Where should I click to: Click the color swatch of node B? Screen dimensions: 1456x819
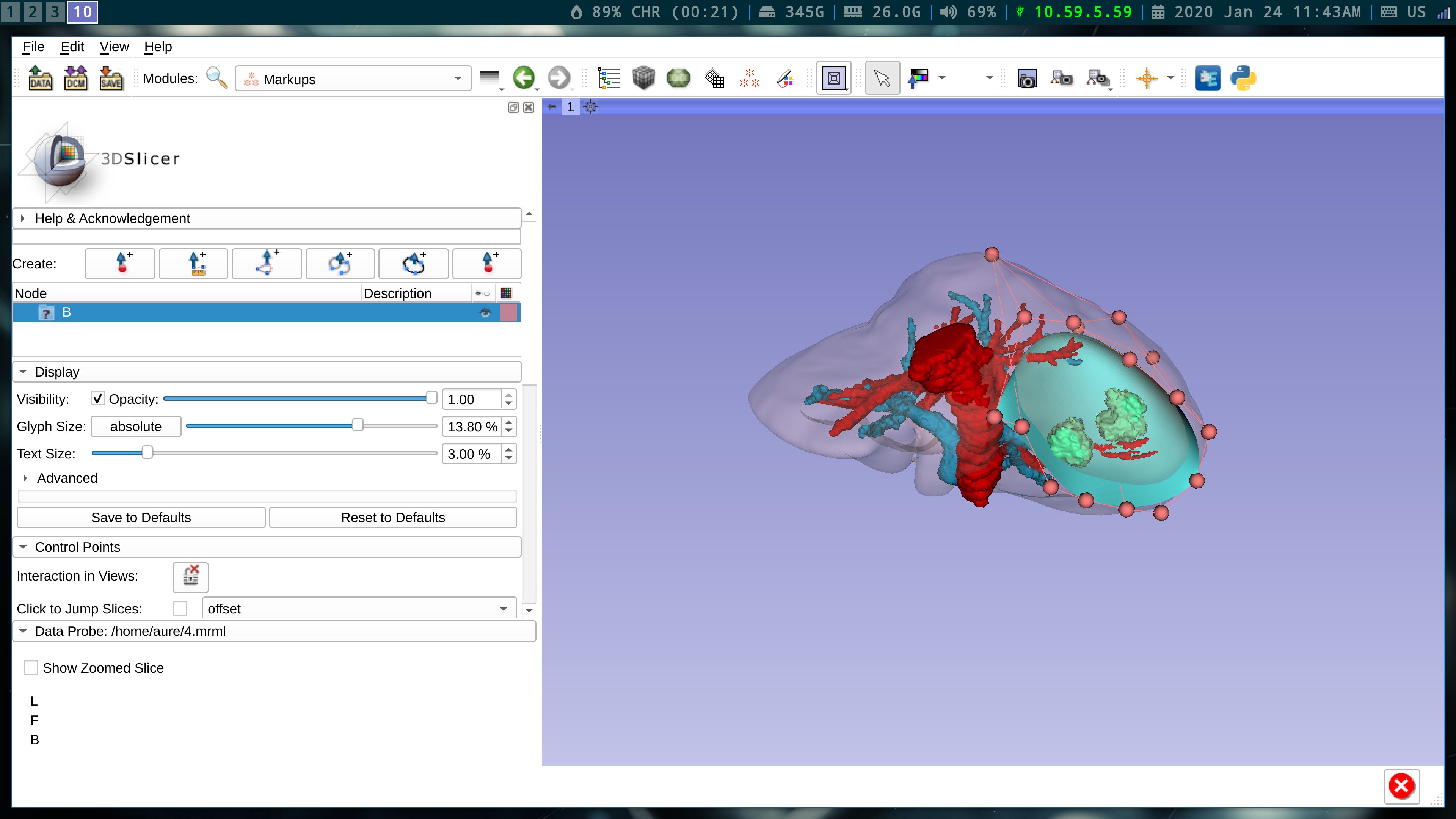point(508,312)
